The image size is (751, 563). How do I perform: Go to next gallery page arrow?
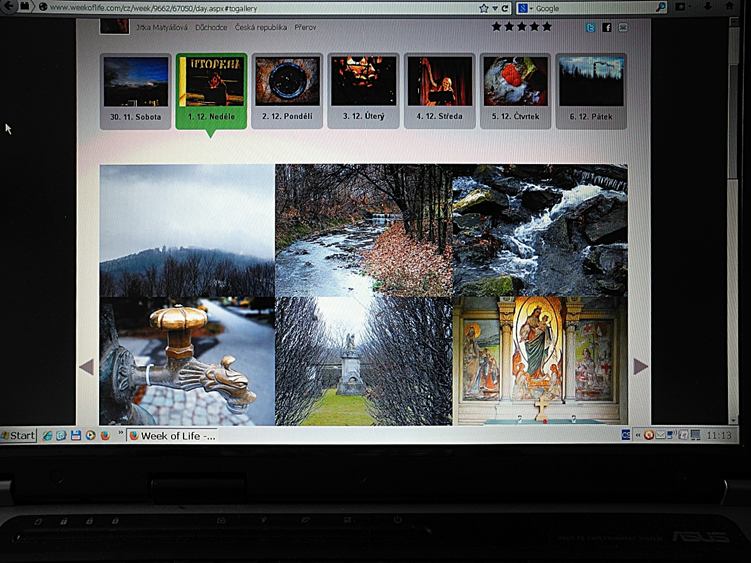pos(640,366)
